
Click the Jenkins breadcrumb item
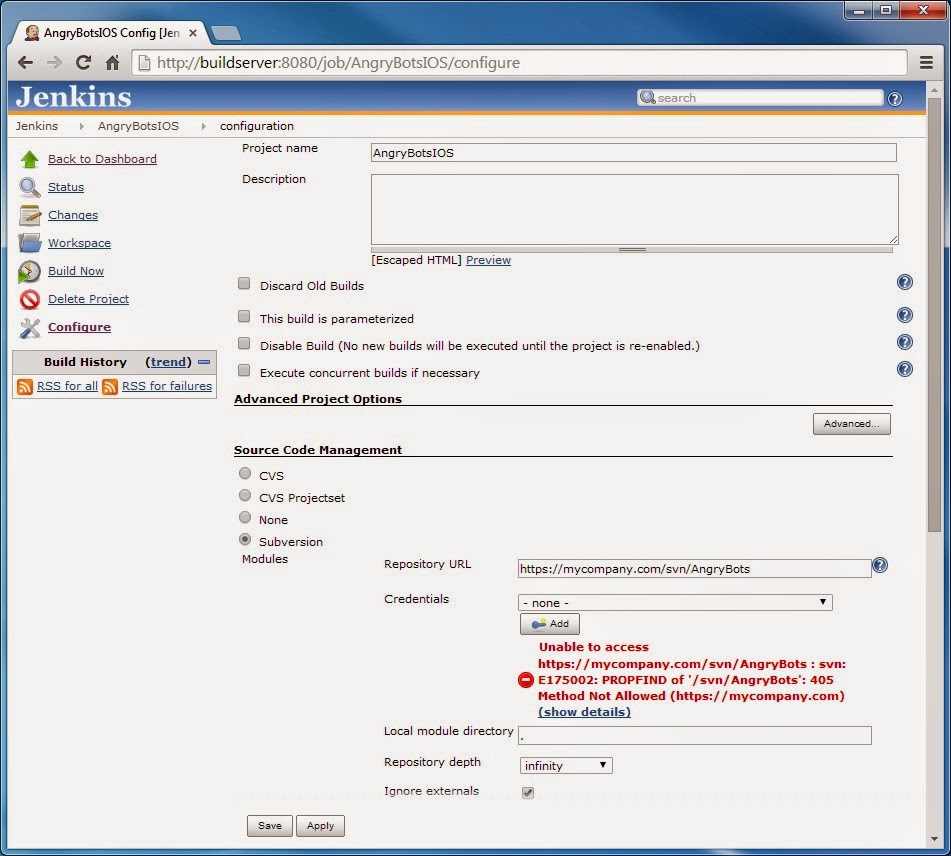coord(37,126)
